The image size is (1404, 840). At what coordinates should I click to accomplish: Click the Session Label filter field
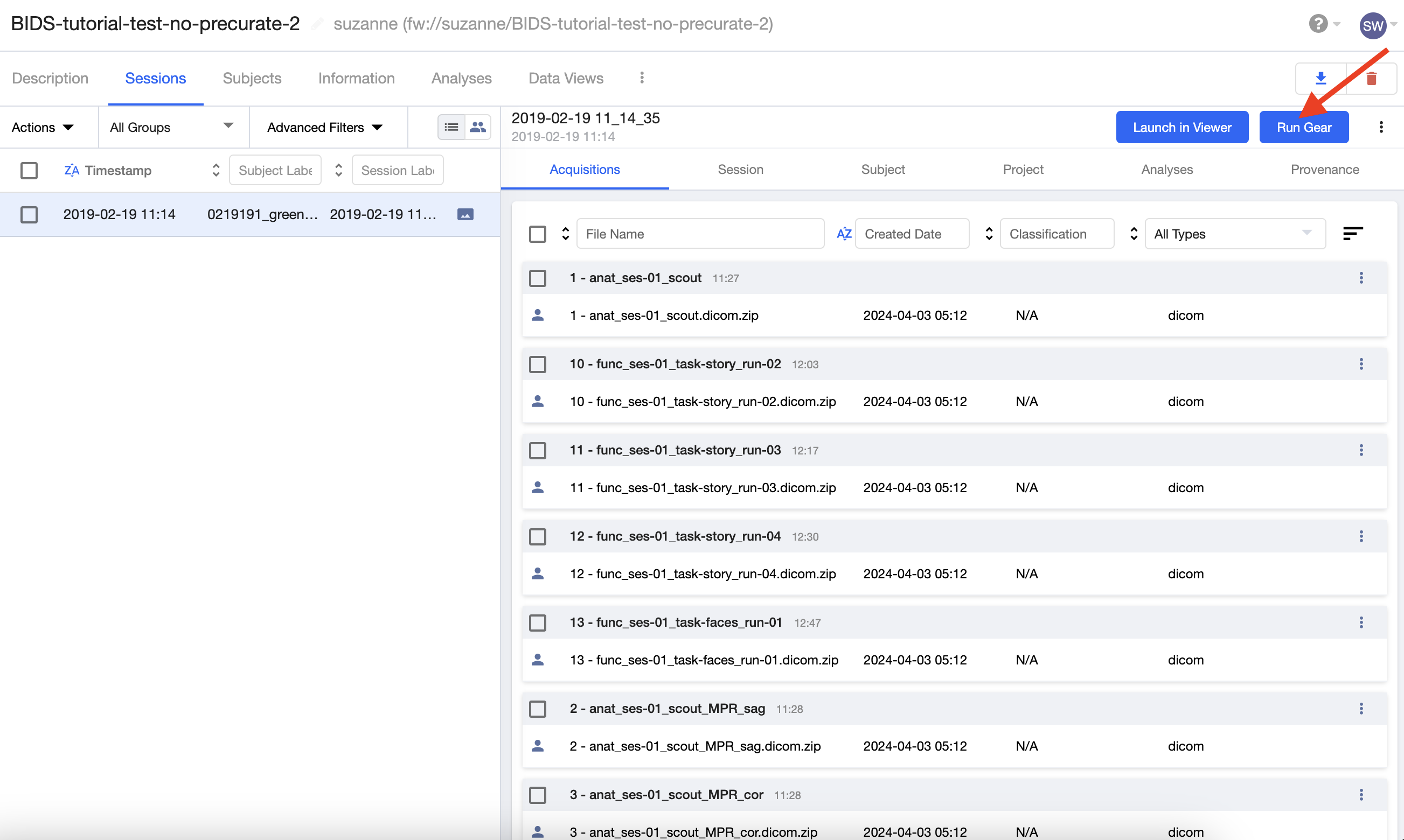(x=398, y=170)
